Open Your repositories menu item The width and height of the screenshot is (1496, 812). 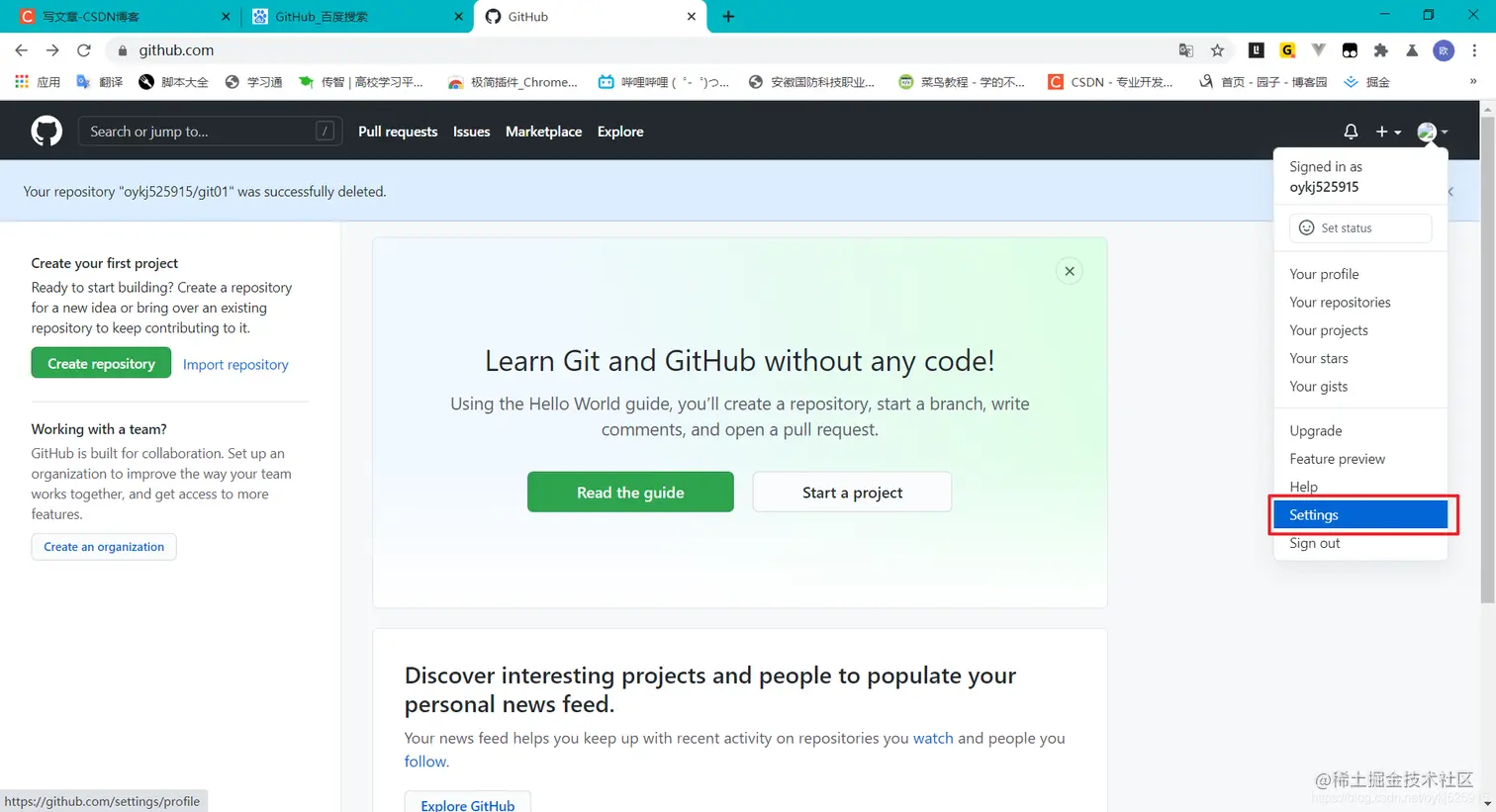tap(1360, 303)
